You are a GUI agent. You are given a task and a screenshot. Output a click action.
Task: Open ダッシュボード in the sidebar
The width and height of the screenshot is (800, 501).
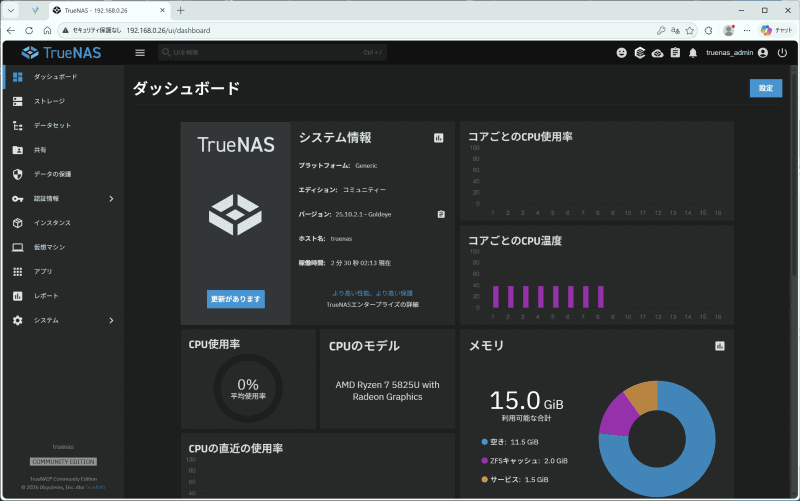click(63, 77)
